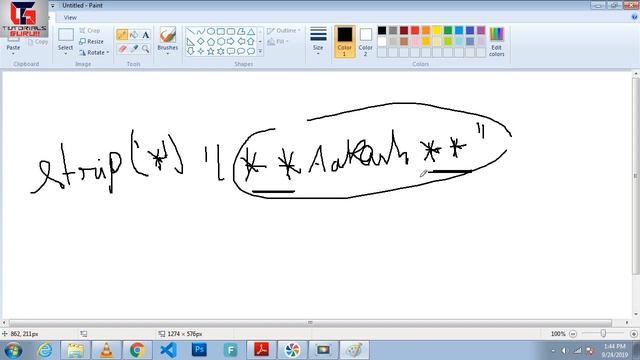Click zoom in plus button

point(633,334)
